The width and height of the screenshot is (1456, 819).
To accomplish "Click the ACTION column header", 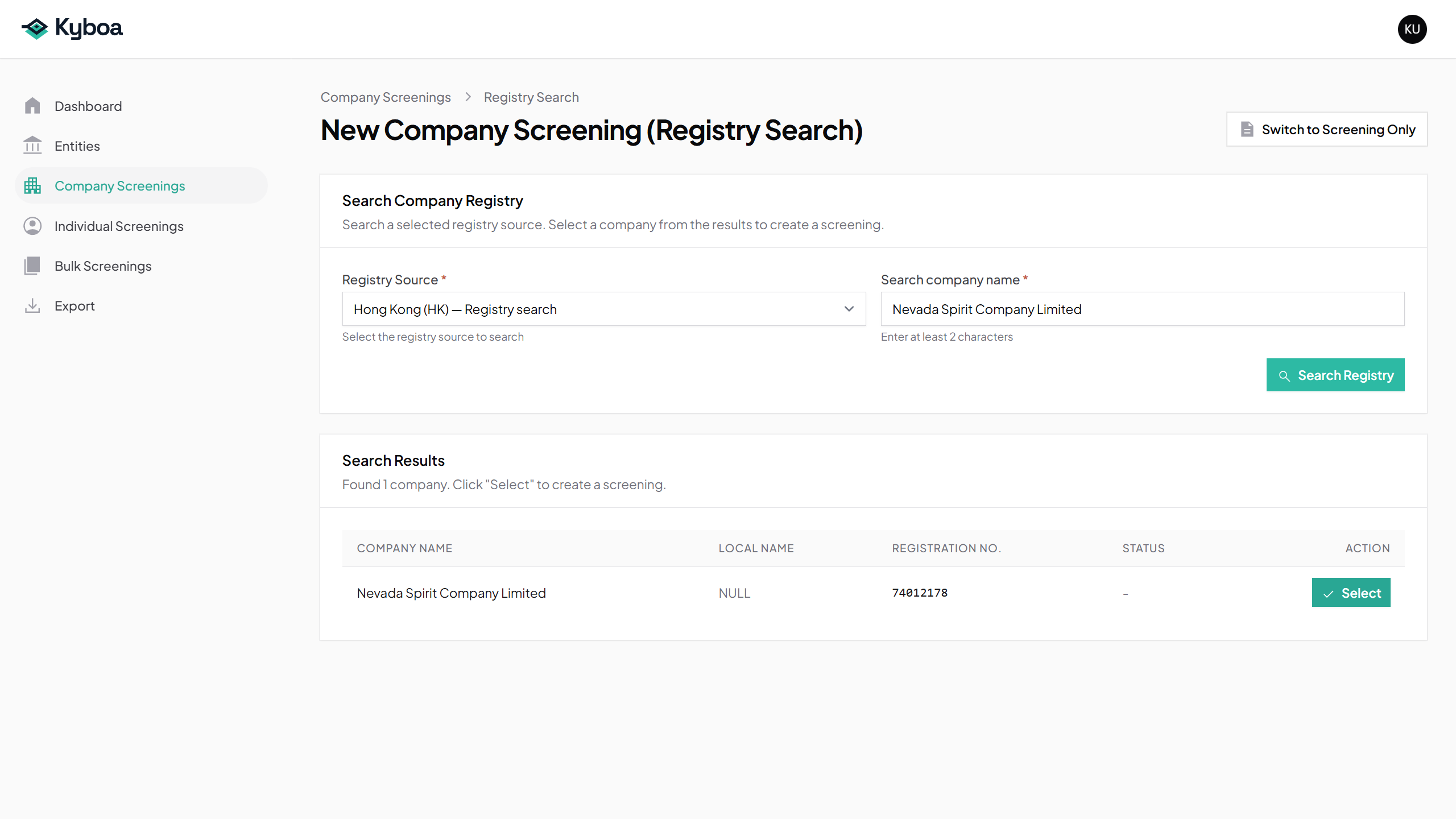I will [1367, 548].
